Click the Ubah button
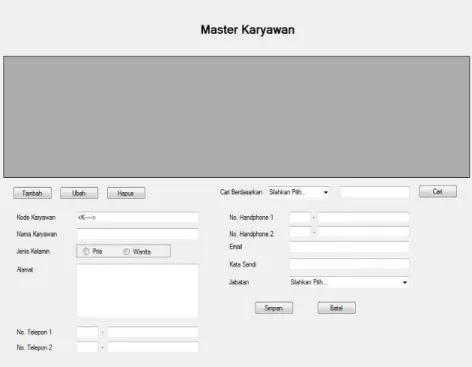Viewport: 472px width, 367px height. (x=79, y=193)
